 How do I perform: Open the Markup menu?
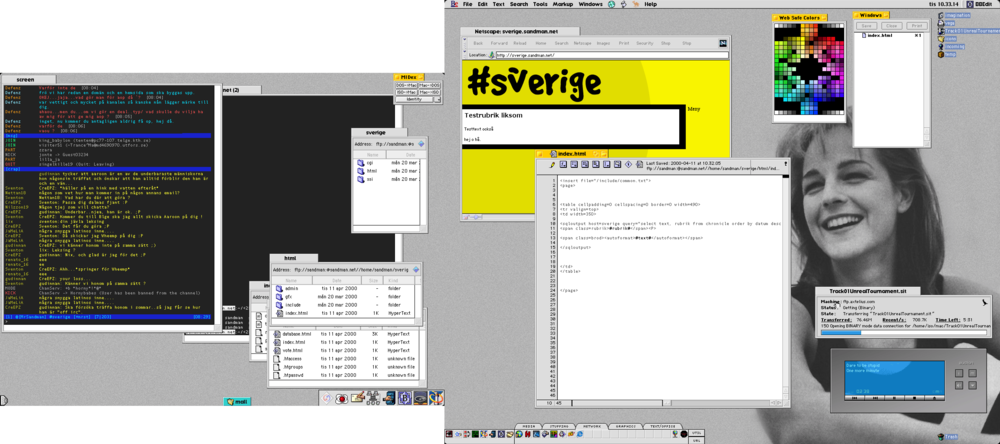(563, 5)
